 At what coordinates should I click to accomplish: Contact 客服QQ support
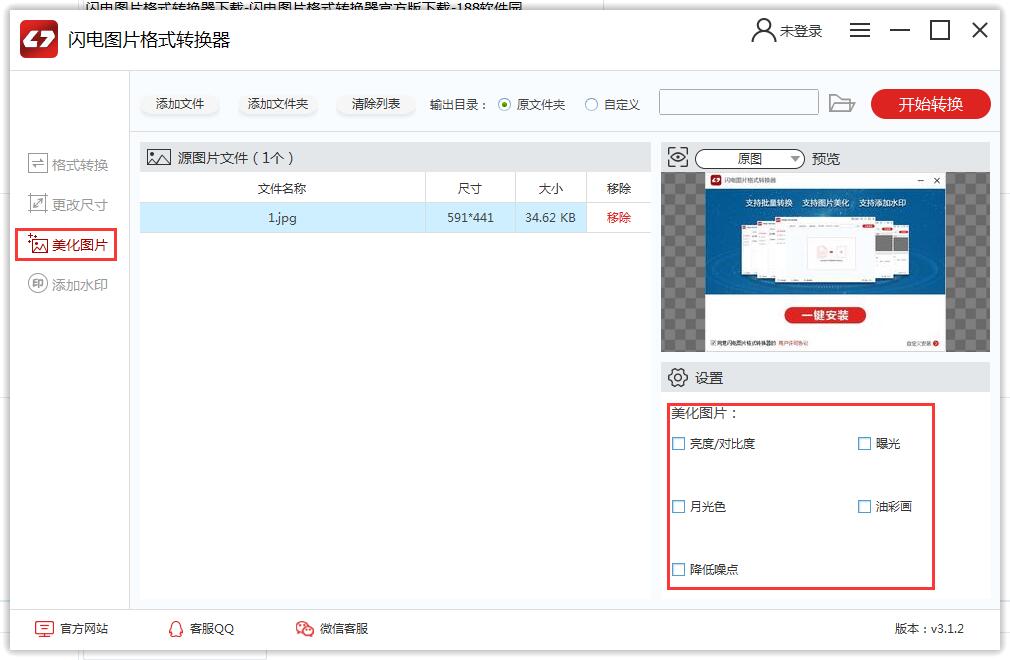[x=200, y=629]
